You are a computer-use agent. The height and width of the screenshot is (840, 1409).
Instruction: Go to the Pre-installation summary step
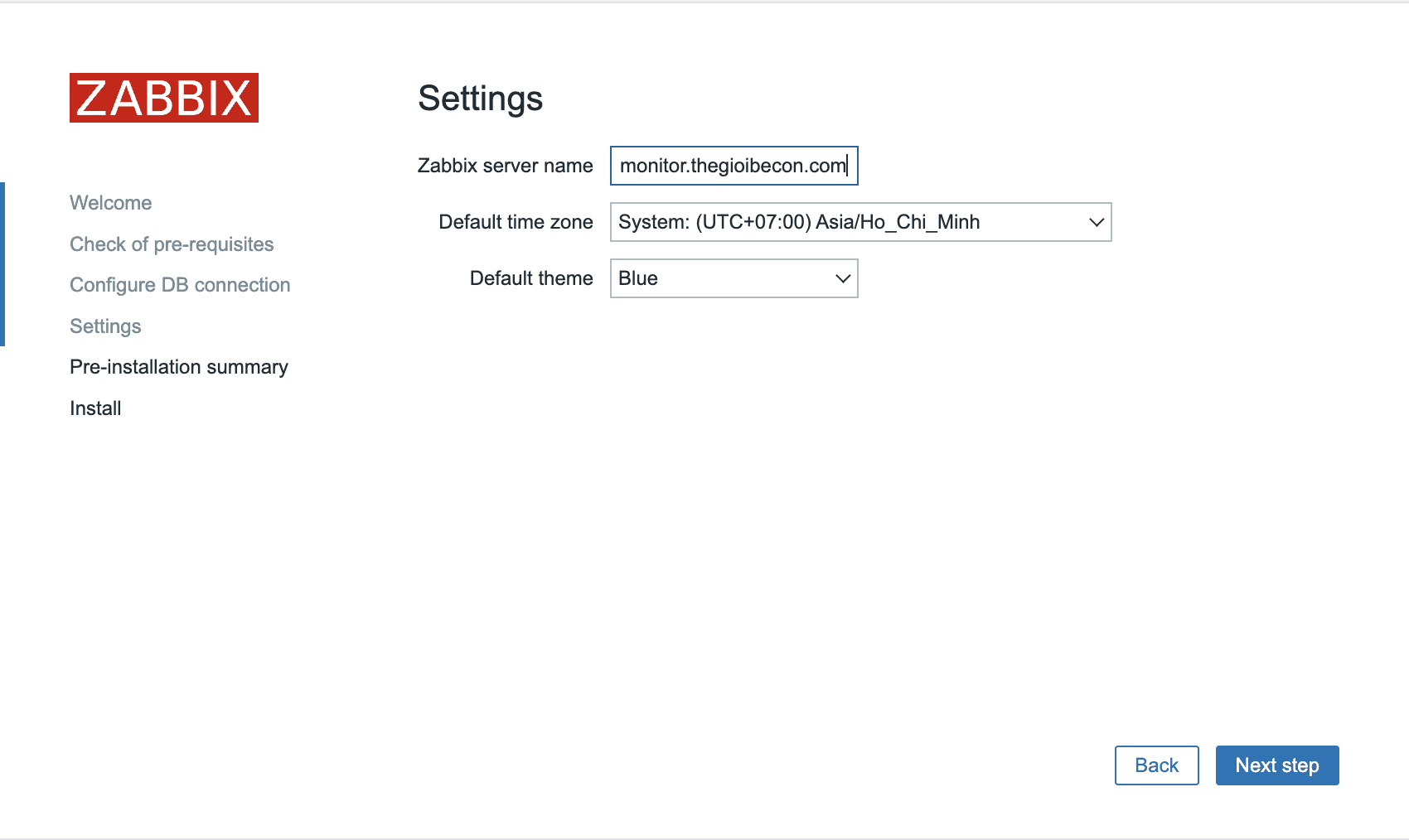178,366
